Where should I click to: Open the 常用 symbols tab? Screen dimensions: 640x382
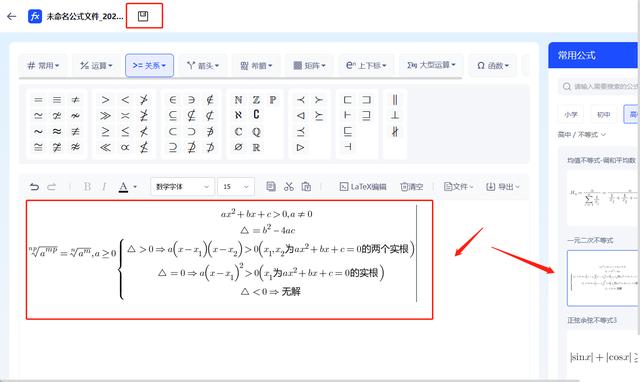click(43, 65)
